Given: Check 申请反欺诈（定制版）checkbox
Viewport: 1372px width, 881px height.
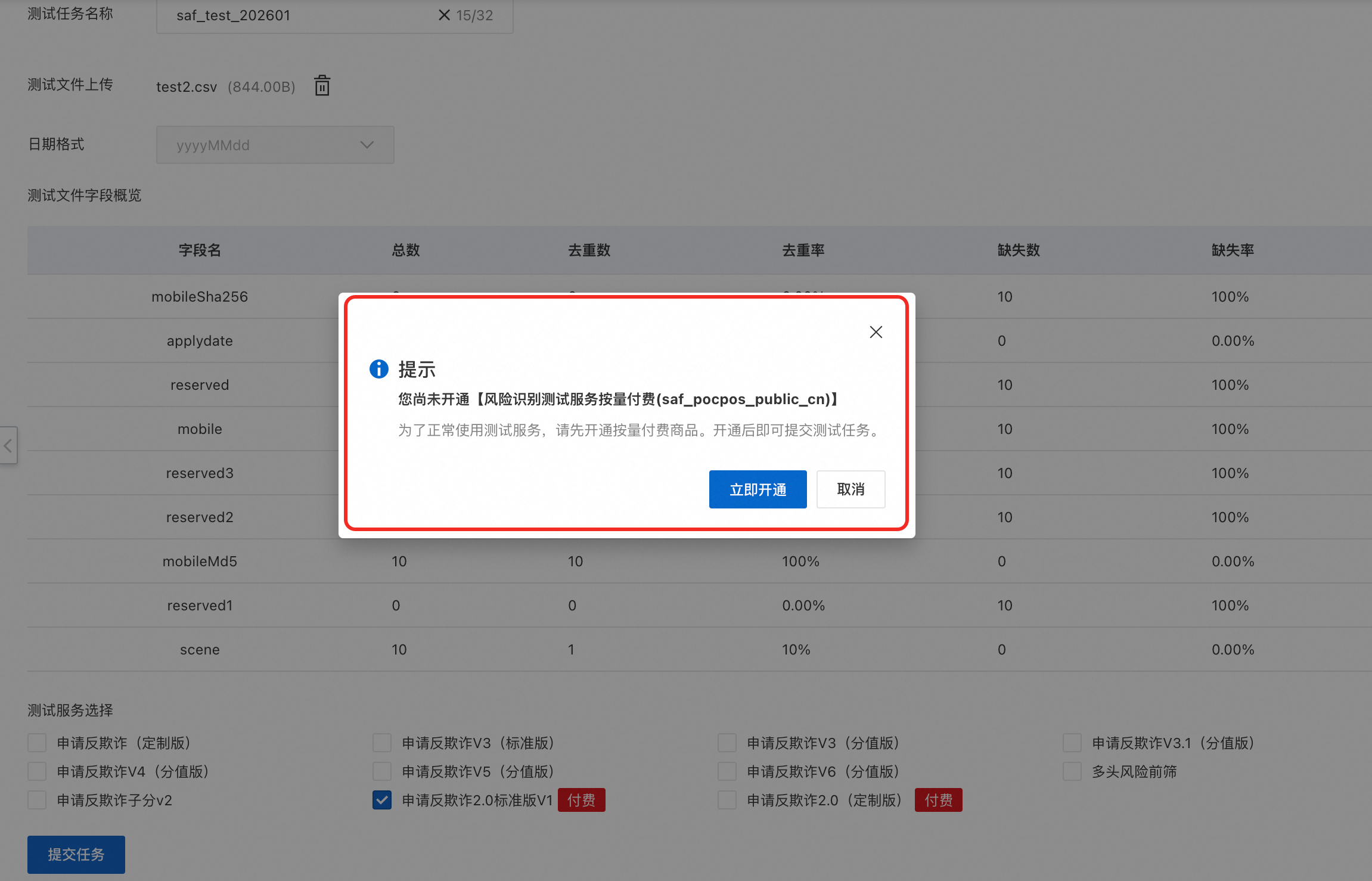Looking at the screenshot, I should point(37,743).
